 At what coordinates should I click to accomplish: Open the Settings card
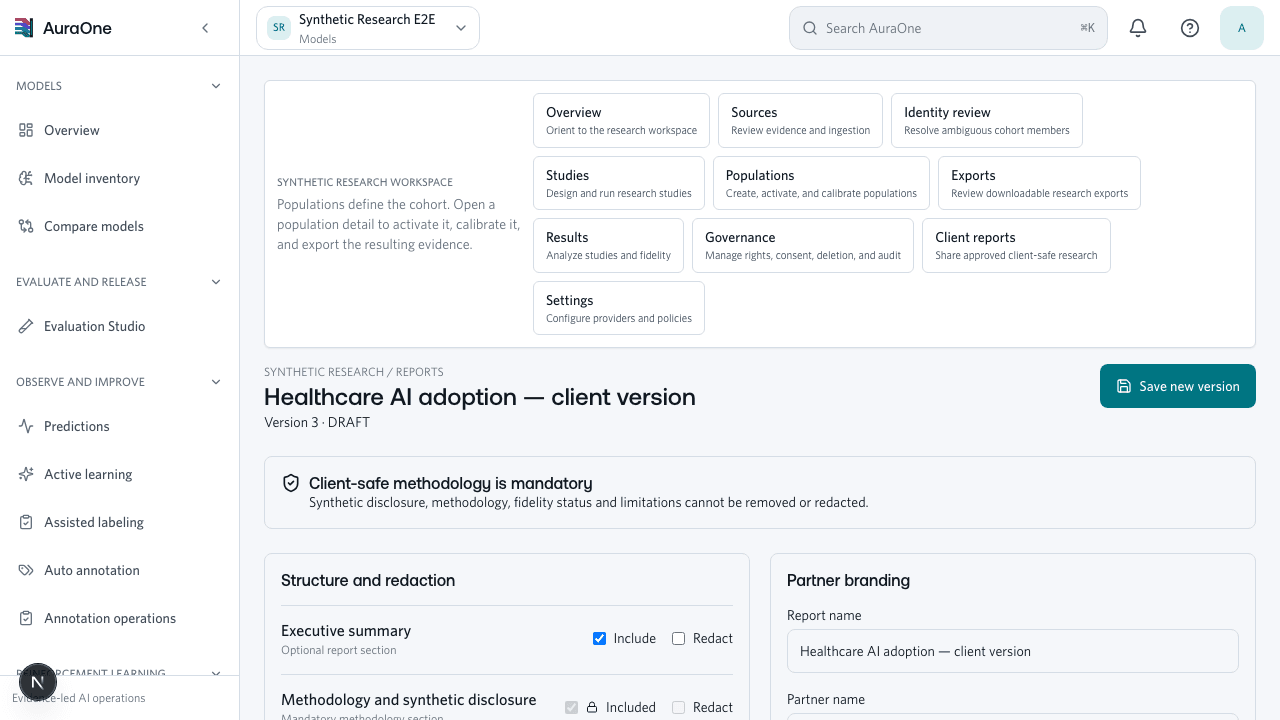coord(619,308)
